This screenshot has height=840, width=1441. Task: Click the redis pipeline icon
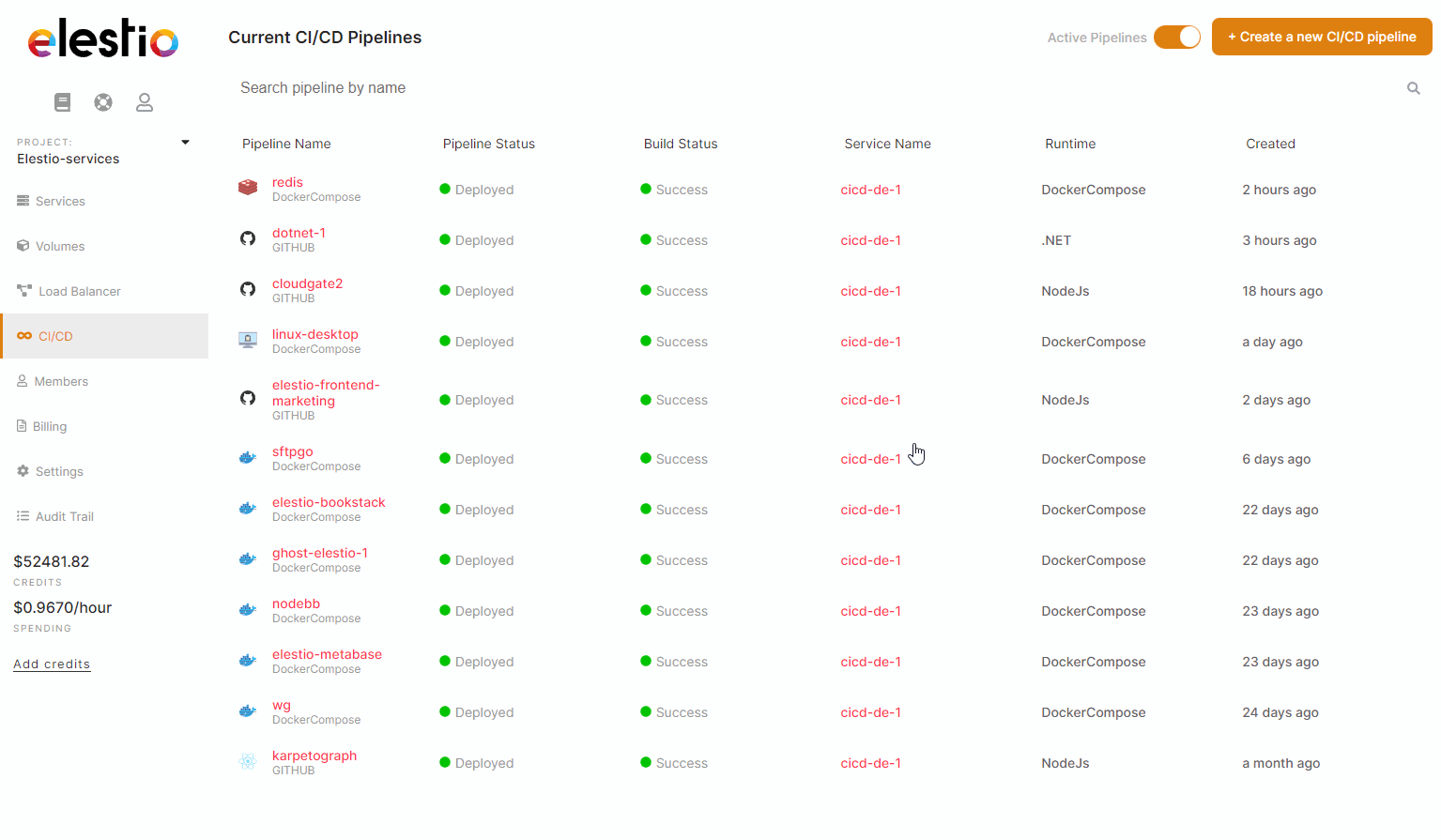coord(248,188)
